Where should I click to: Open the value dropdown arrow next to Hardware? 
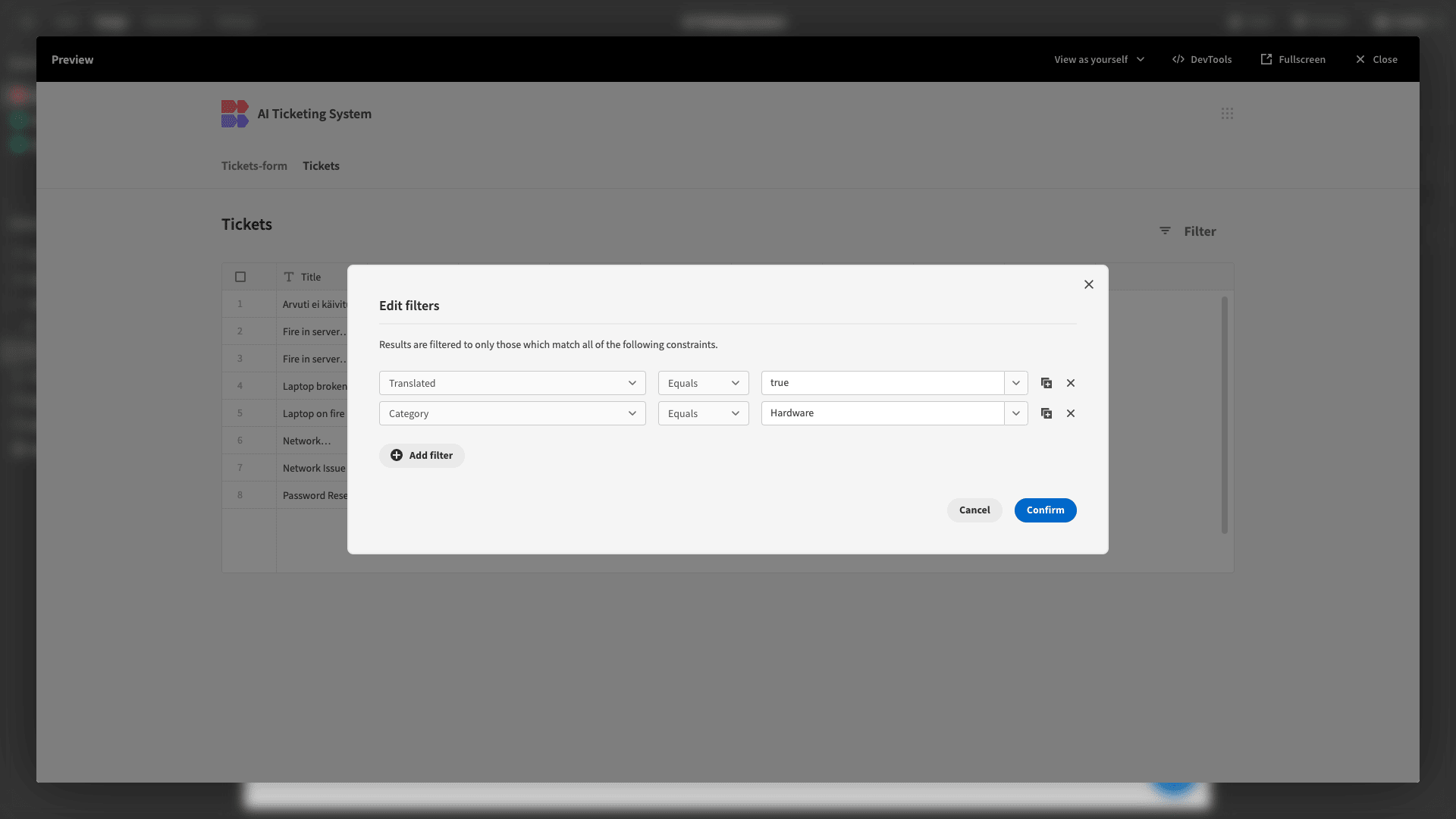tap(1016, 413)
